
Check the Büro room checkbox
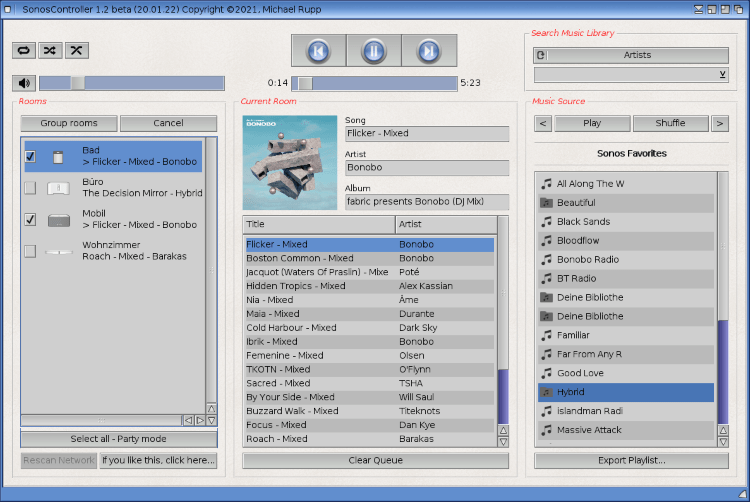pyautogui.click(x=30, y=188)
